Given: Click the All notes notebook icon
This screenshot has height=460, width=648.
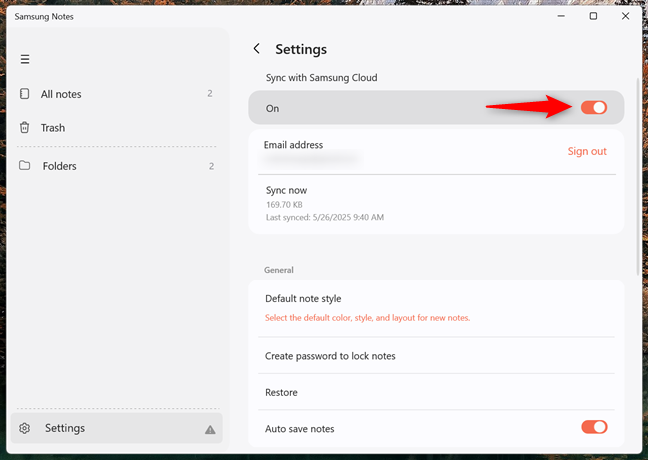Looking at the screenshot, I should coord(24,94).
